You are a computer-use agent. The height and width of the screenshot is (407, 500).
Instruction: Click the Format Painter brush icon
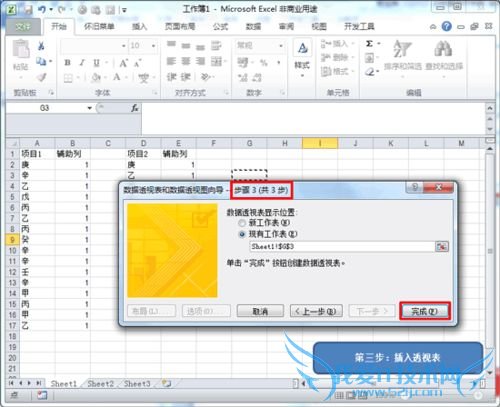coord(41,77)
